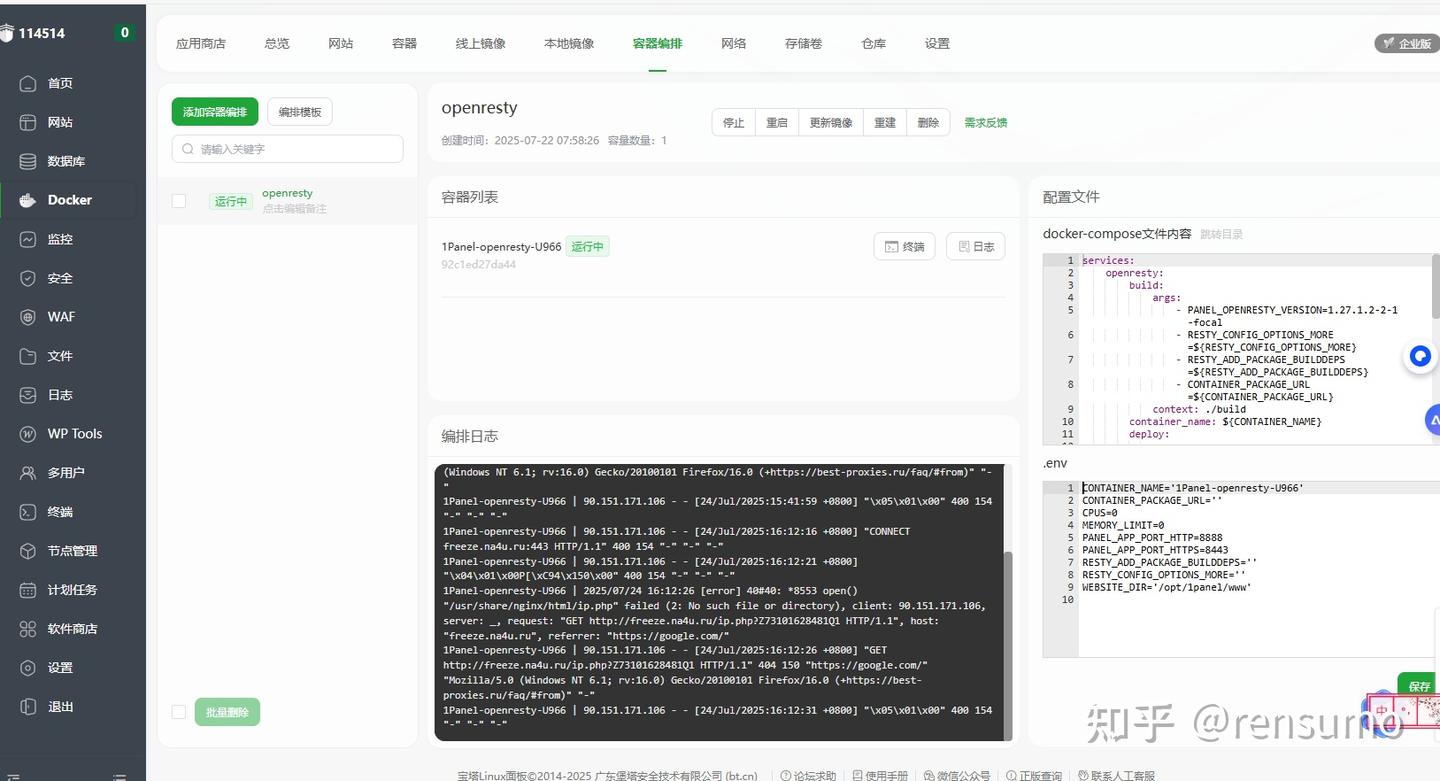Check the openresty compose selection checkbox

(x=178, y=200)
